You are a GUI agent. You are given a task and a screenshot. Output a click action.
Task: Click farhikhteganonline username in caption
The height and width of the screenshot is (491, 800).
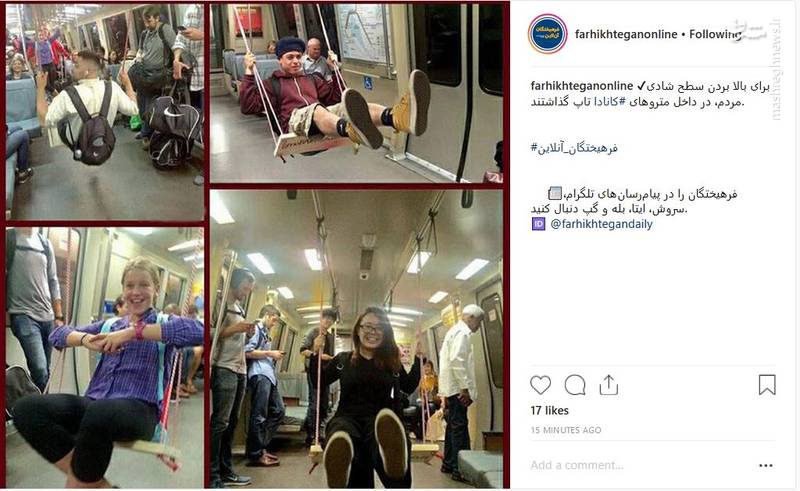[582, 86]
